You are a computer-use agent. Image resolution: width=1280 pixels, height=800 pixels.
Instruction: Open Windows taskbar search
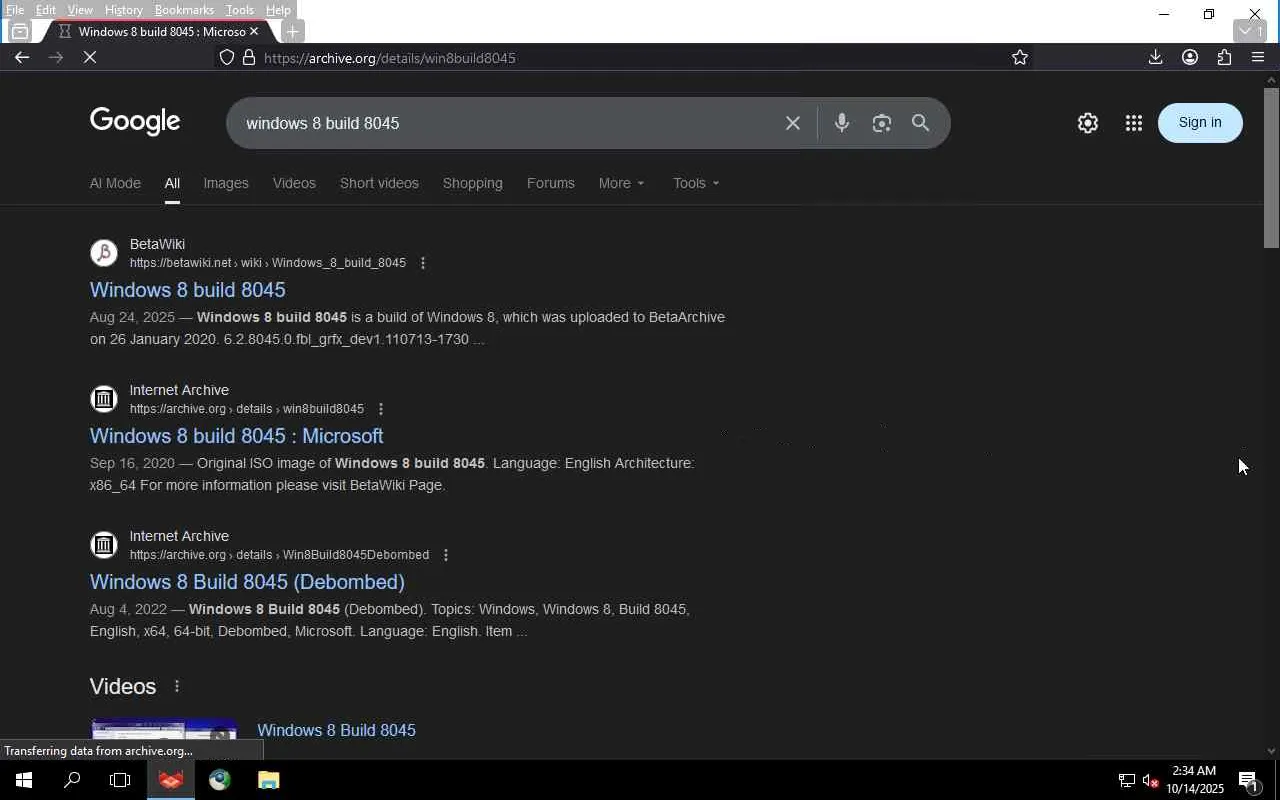click(72, 780)
